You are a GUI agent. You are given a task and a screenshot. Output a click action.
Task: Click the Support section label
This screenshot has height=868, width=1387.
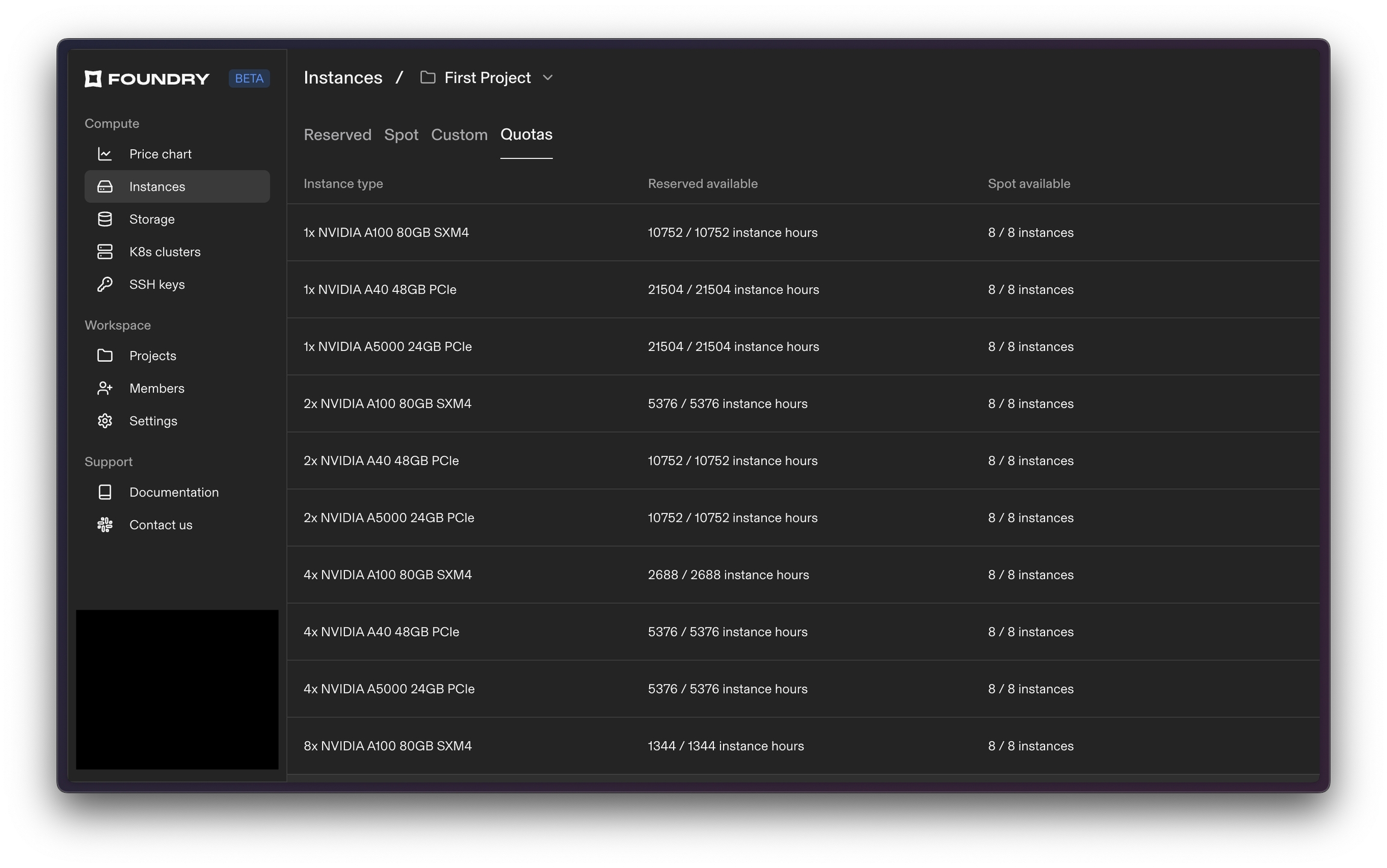tap(108, 462)
